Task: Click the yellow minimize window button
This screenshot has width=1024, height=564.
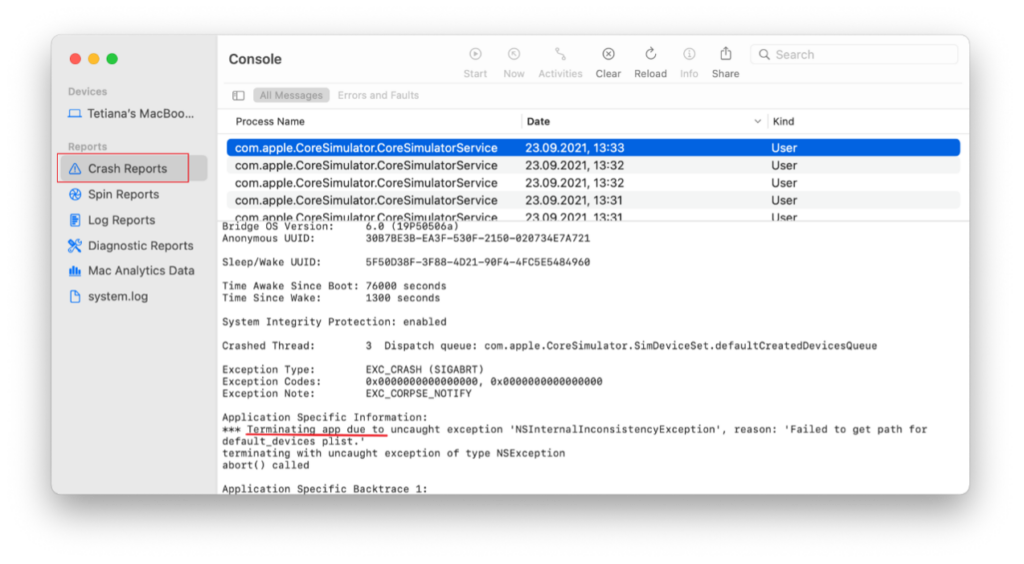Action: 93,59
